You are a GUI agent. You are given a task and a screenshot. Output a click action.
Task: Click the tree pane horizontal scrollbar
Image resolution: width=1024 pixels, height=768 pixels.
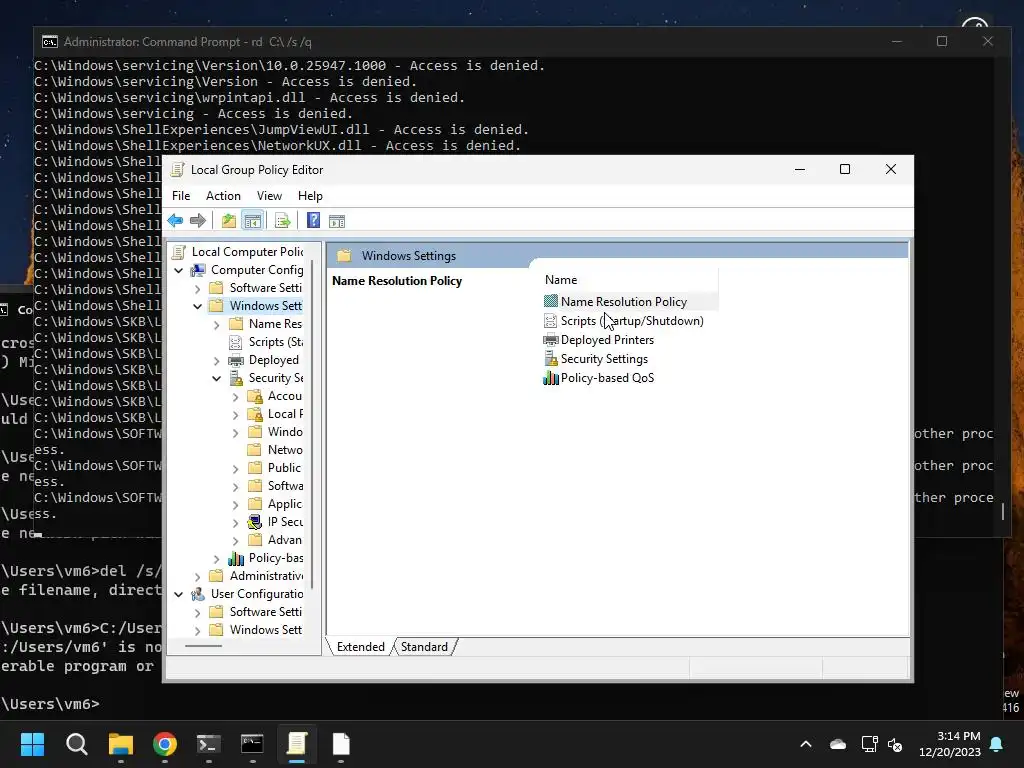click(203, 646)
